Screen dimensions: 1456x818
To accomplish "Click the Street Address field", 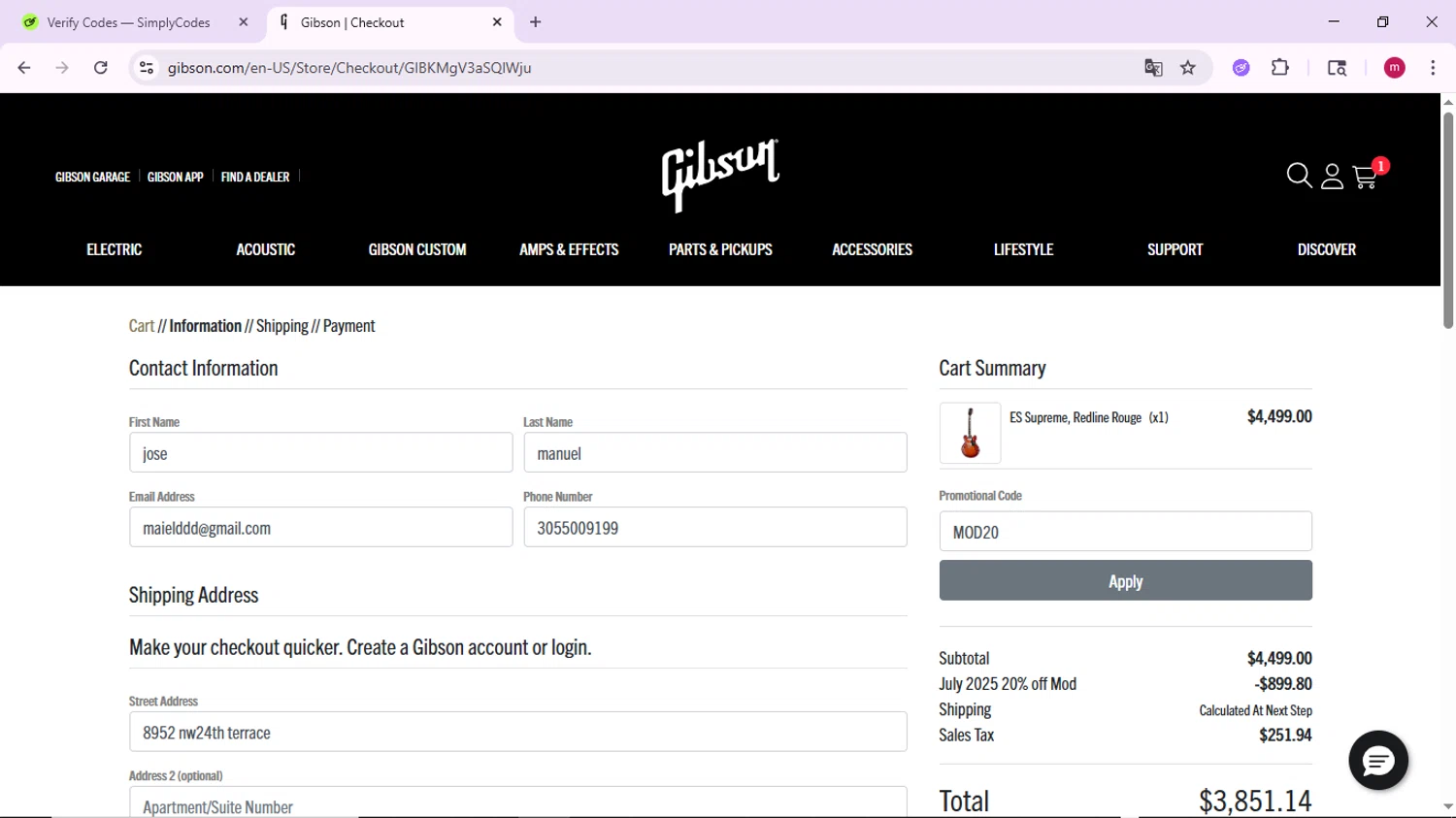I will [x=518, y=733].
